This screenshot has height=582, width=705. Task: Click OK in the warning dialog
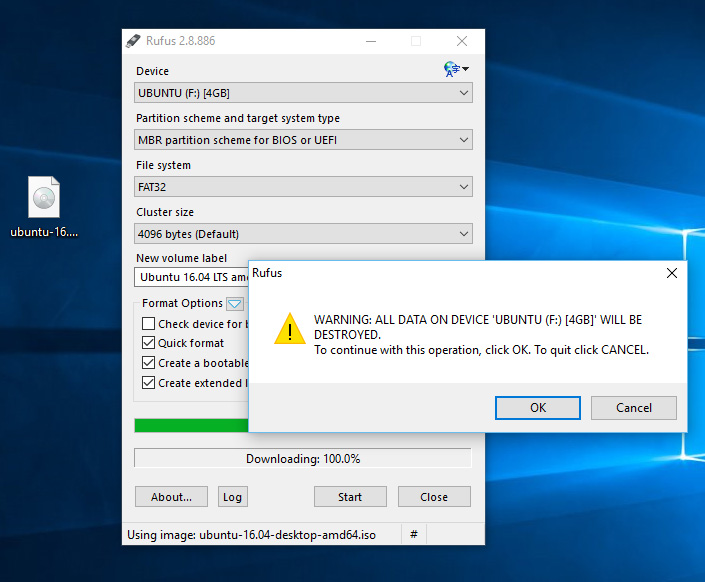(x=538, y=407)
